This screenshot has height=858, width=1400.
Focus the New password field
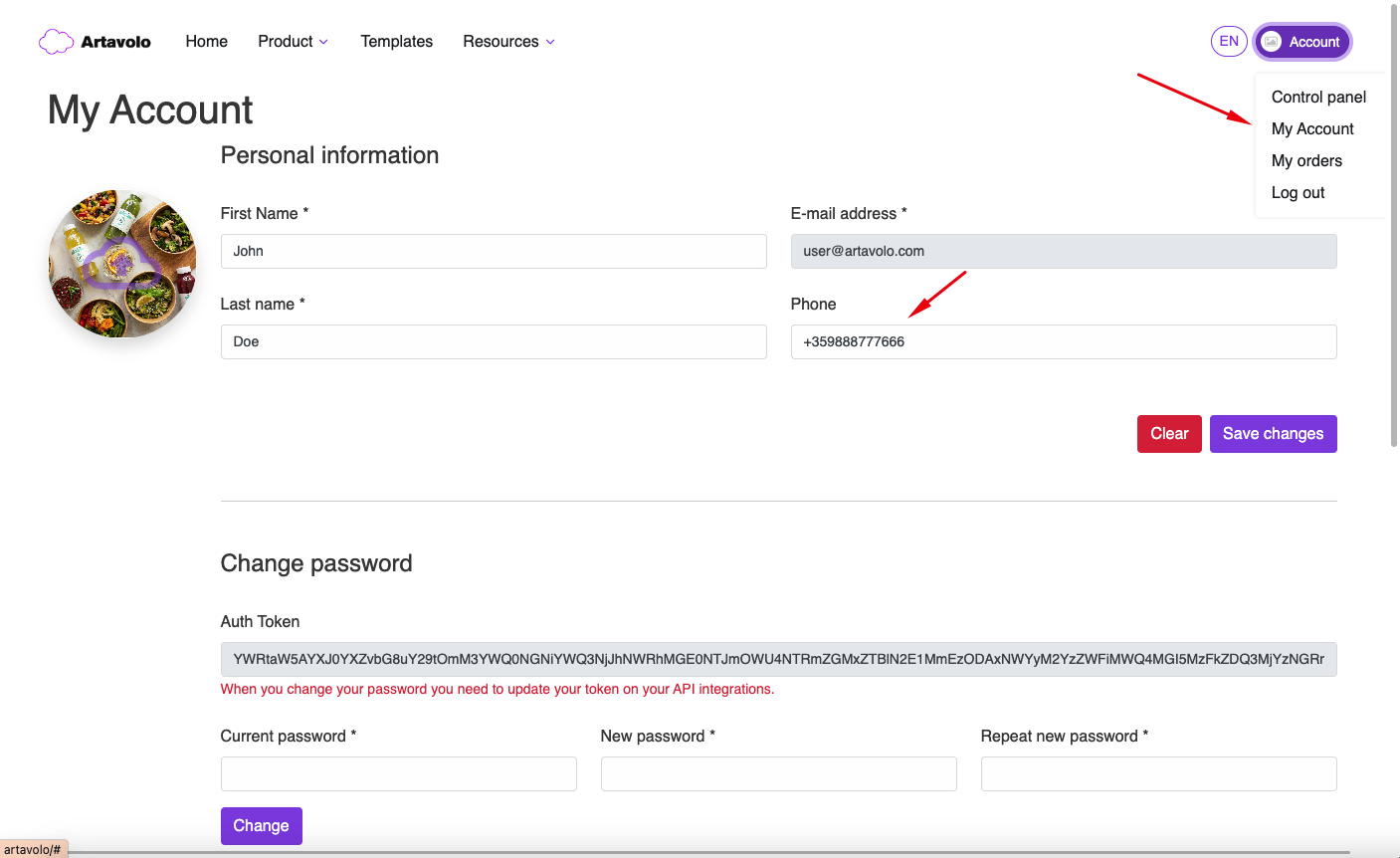tap(779, 774)
